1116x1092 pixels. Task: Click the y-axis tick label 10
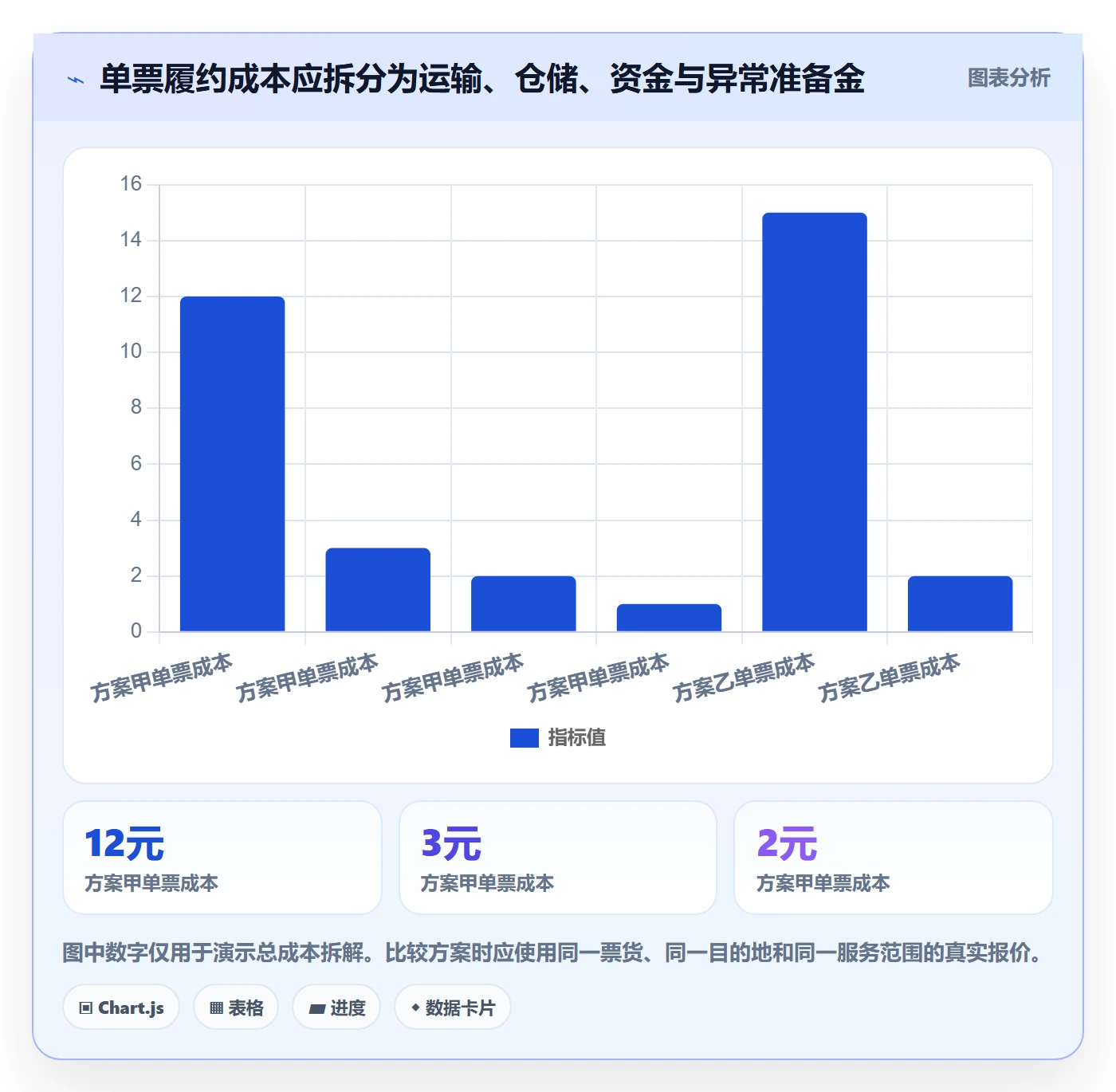coord(131,352)
